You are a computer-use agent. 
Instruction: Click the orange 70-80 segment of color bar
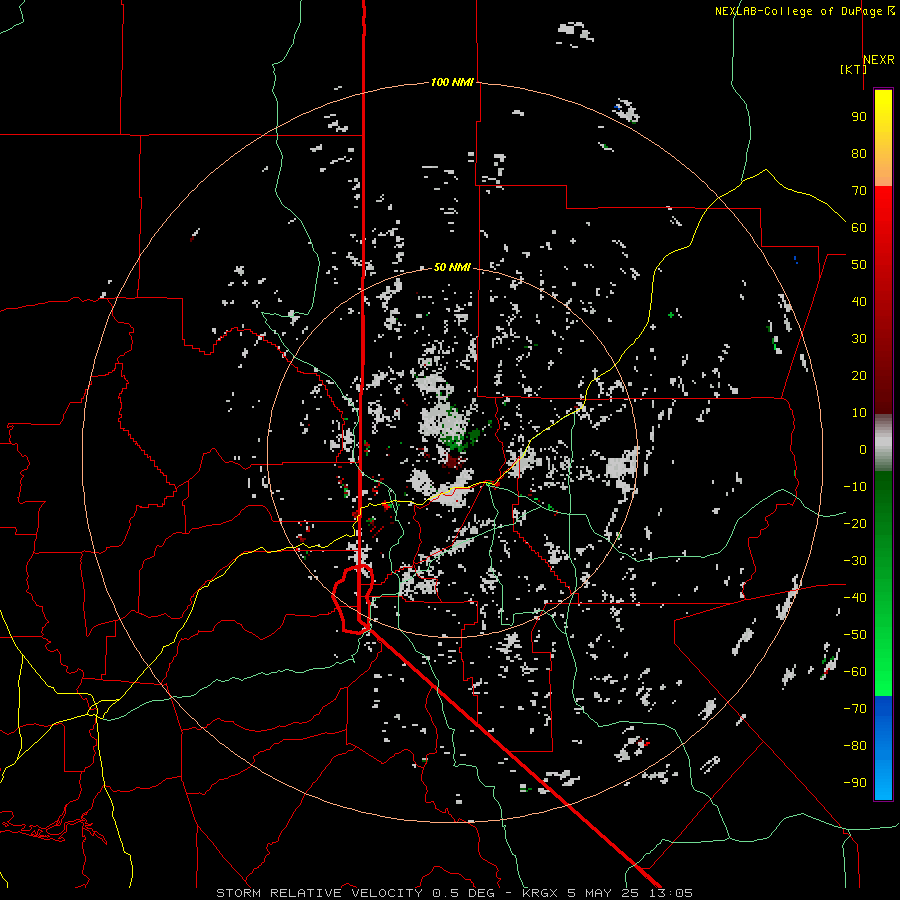pyautogui.click(x=883, y=170)
